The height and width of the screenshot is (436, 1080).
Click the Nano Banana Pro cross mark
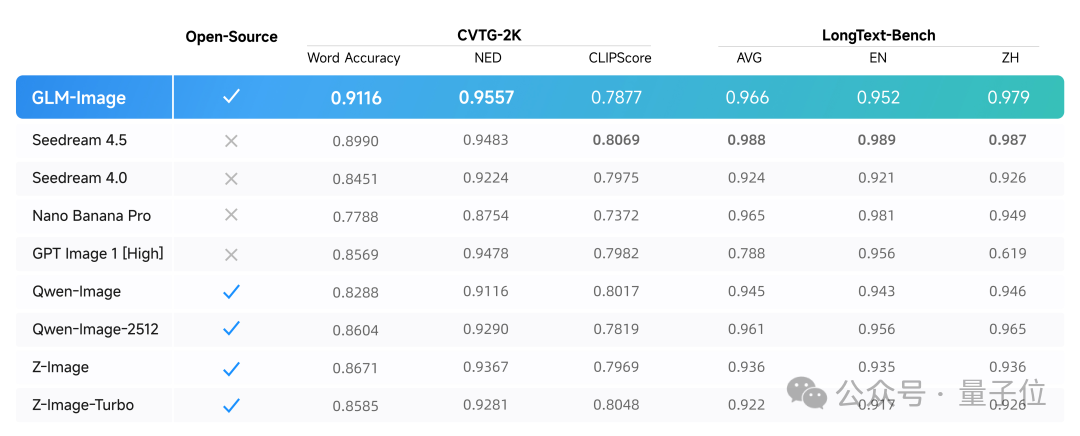[231, 215]
